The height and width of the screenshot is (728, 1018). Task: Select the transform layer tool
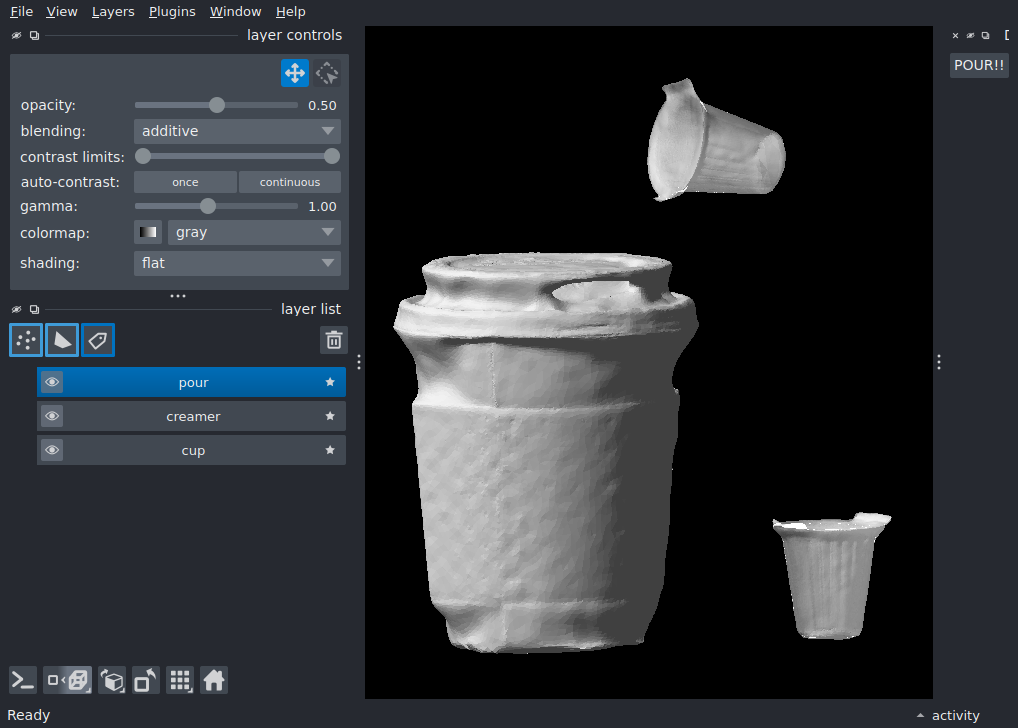click(327, 73)
